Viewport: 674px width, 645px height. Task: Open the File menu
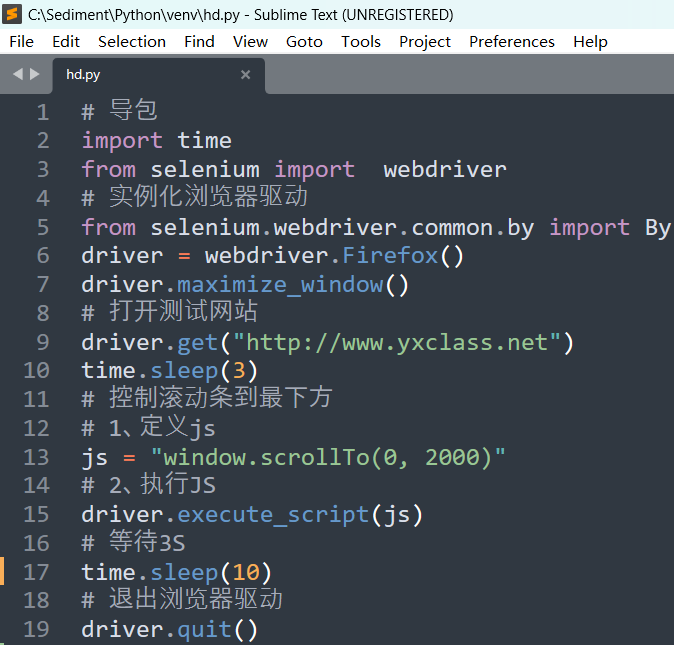[21, 42]
